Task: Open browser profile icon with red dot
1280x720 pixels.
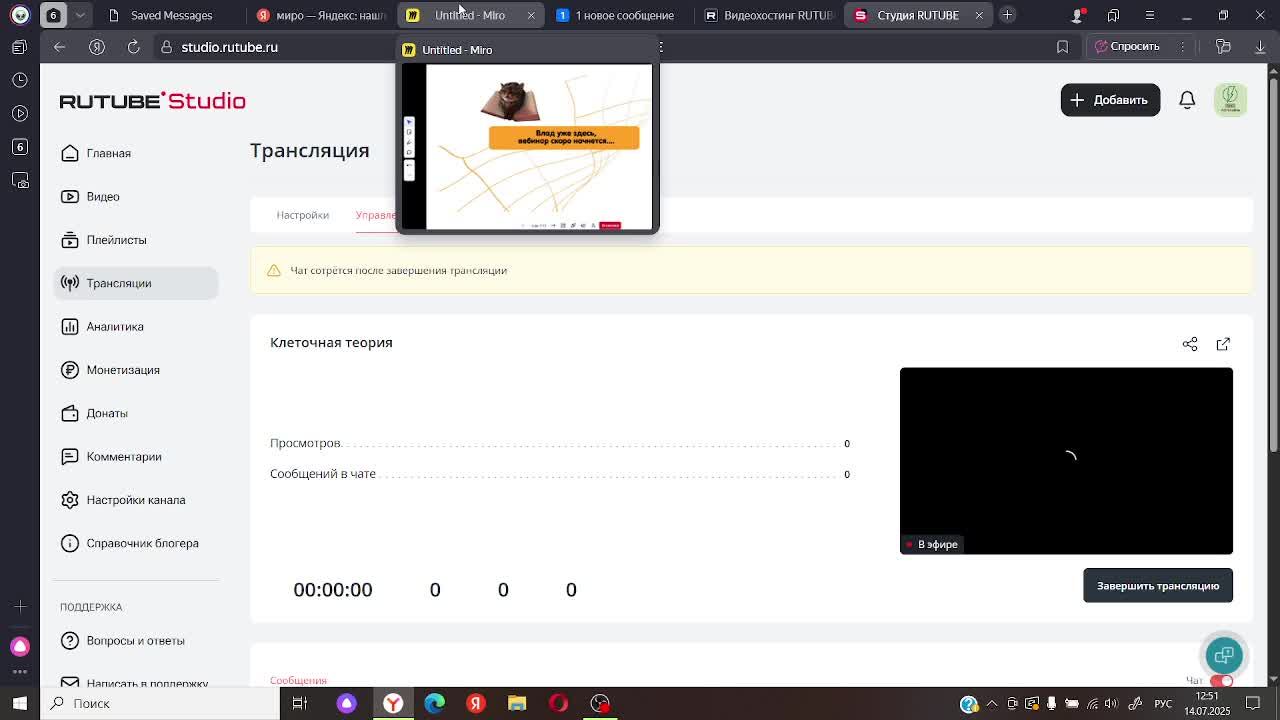Action: pos(1078,15)
